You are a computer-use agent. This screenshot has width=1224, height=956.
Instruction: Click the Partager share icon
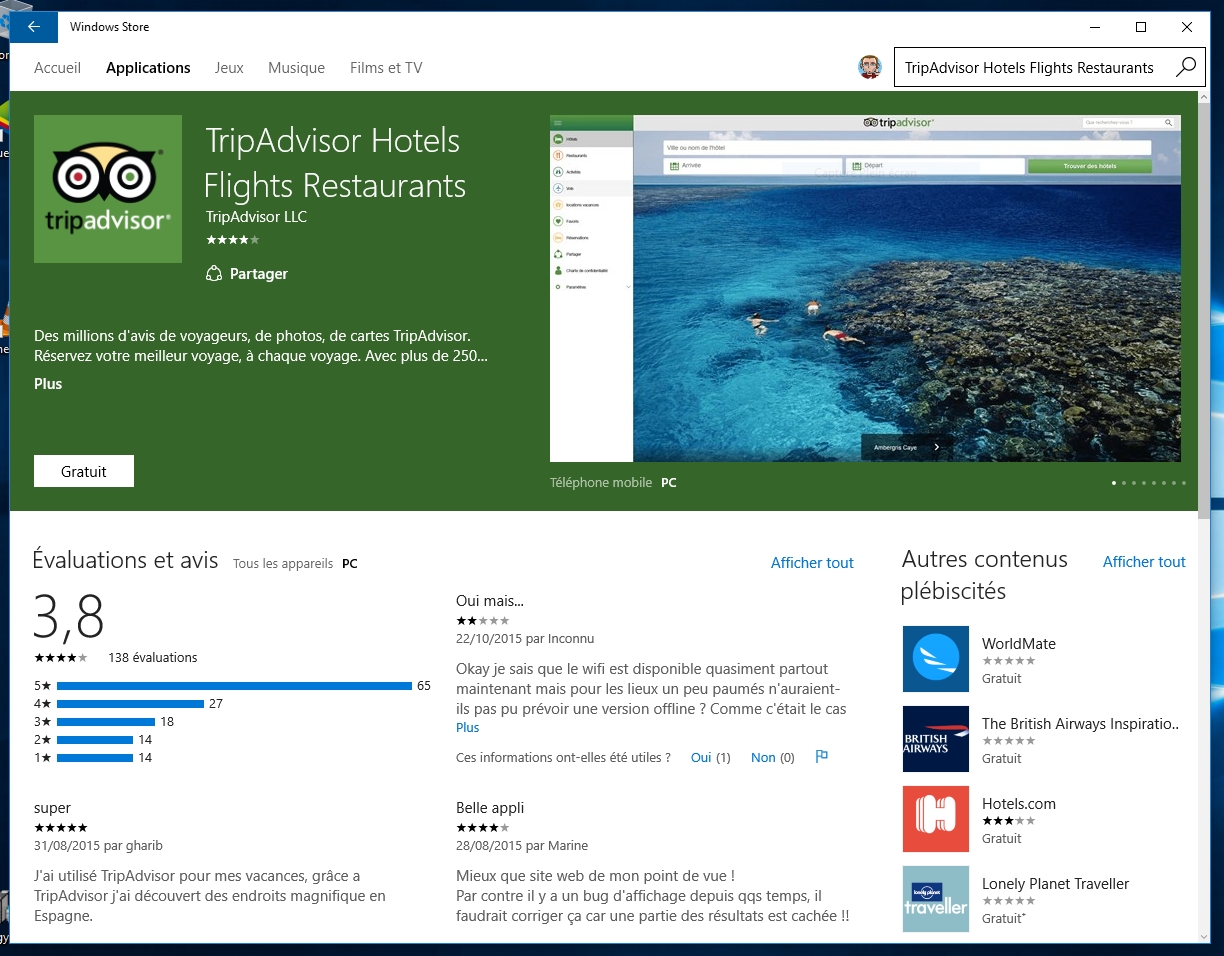(213, 274)
